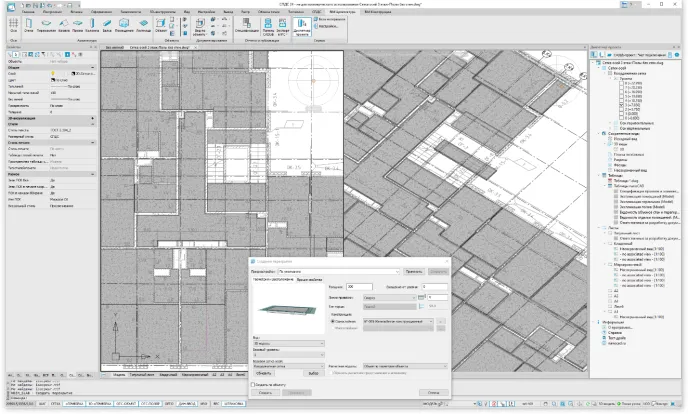Click the Применить button
This screenshot has height=414, width=688.
pos(414,270)
